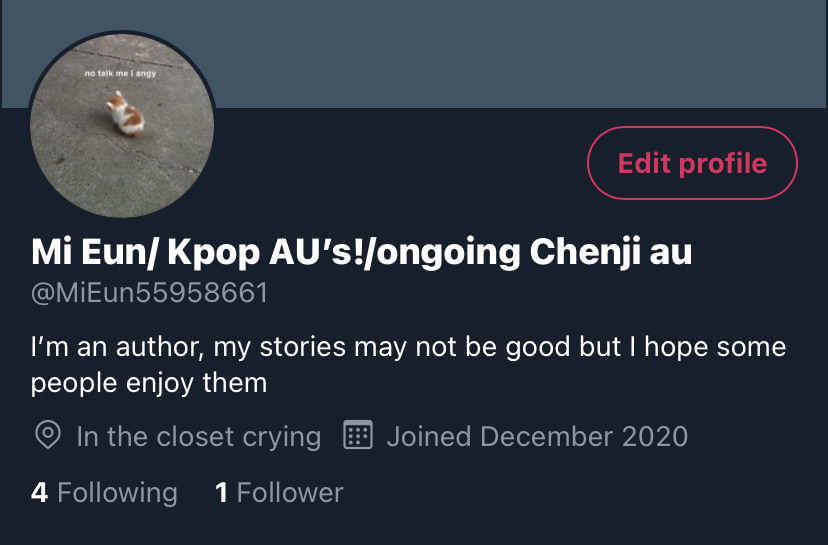Click 'ongoing Chenji au' in the name
Image resolution: width=828 pixels, height=545 pixels.
533,252
